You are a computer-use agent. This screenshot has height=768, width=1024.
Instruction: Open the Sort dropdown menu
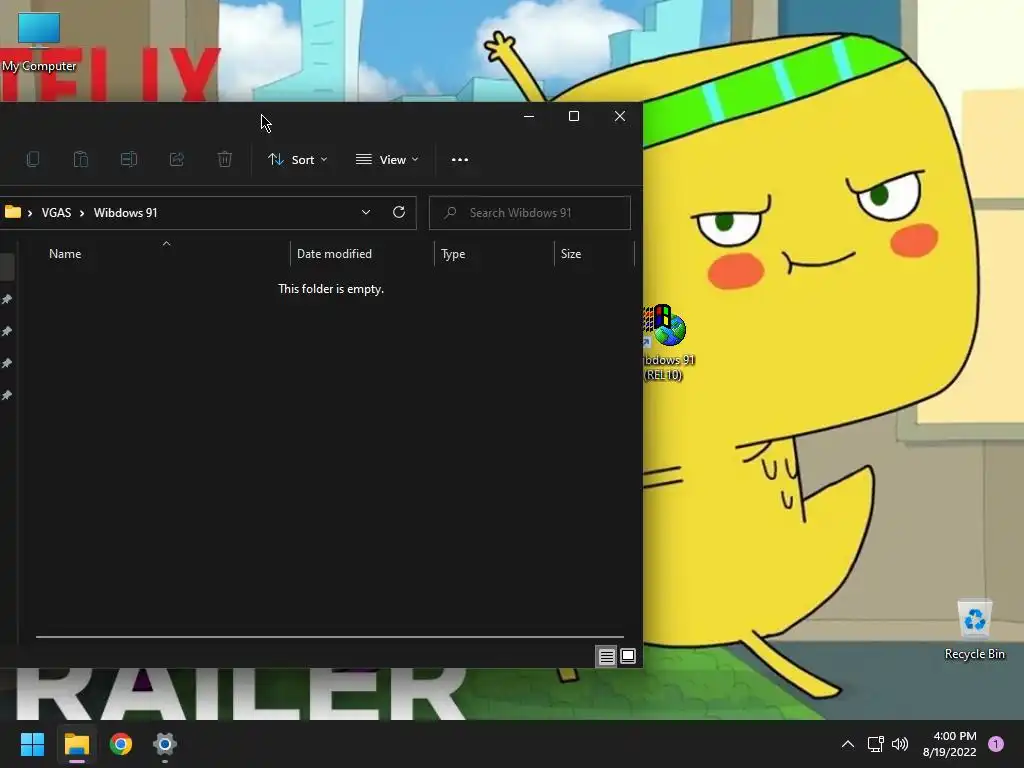click(x=298, y=159)
